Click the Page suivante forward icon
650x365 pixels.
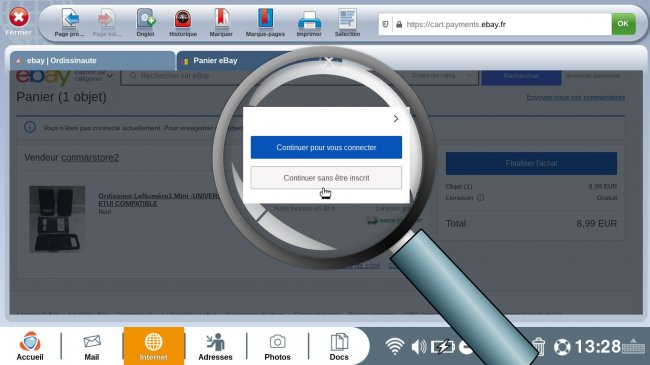tap(106, 19)
